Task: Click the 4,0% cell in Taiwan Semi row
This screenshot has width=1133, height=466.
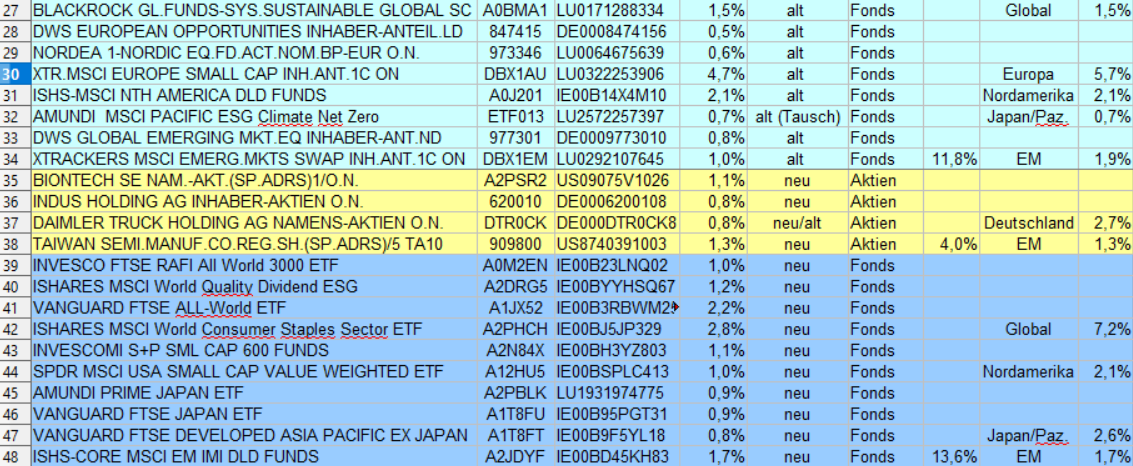Action: point(951,244)
